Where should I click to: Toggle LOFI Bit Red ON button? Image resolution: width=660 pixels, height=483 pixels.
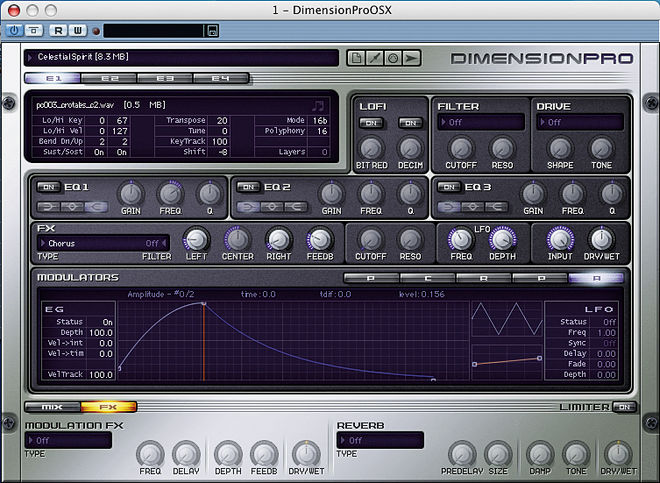(x=371, y=123)
